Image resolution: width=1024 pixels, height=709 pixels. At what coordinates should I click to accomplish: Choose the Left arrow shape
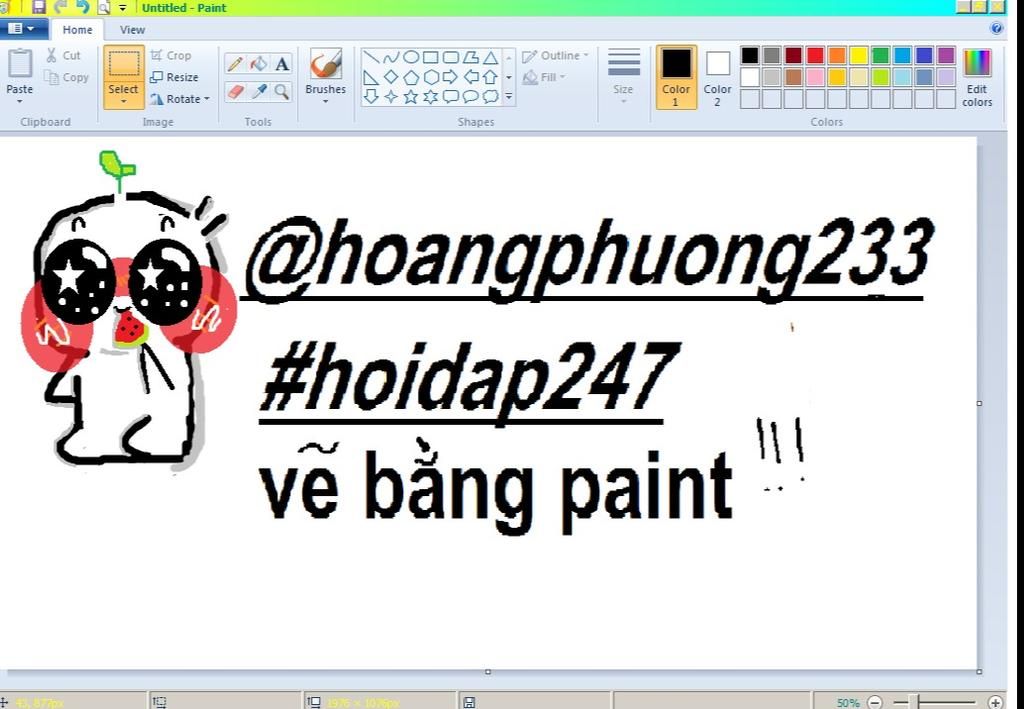pyautogui.click(x=471, y=77)
